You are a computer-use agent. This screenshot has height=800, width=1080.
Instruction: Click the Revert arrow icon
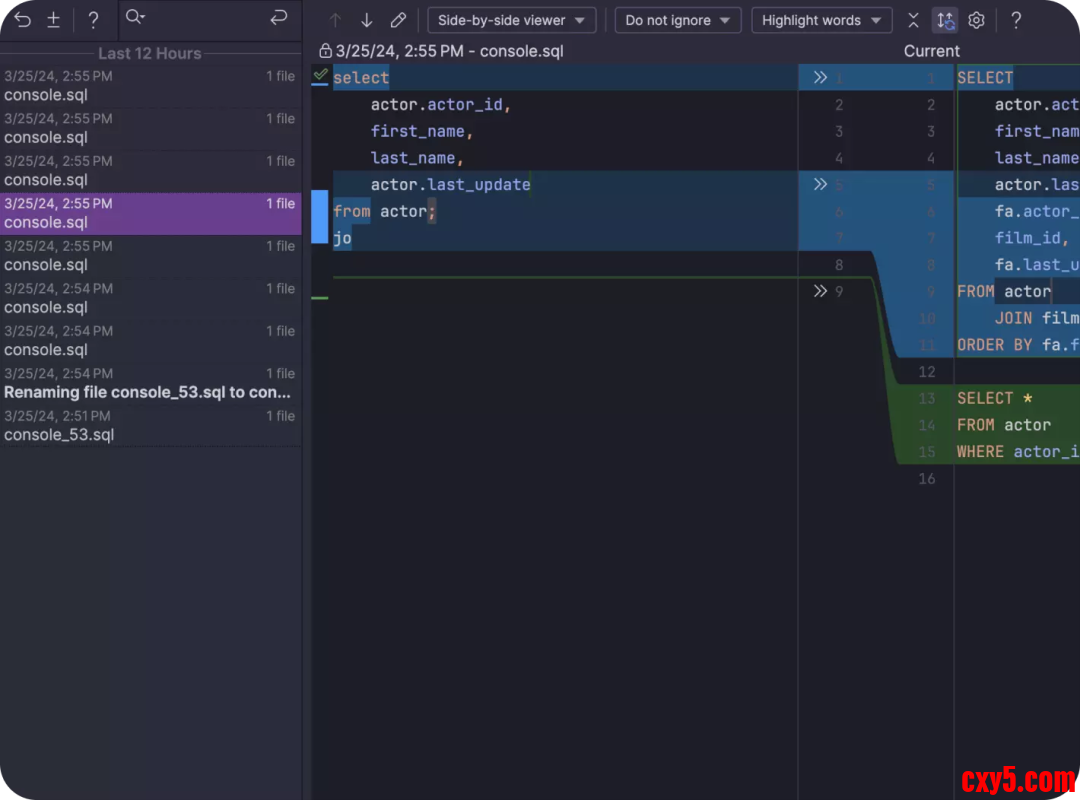pos(22,20)
